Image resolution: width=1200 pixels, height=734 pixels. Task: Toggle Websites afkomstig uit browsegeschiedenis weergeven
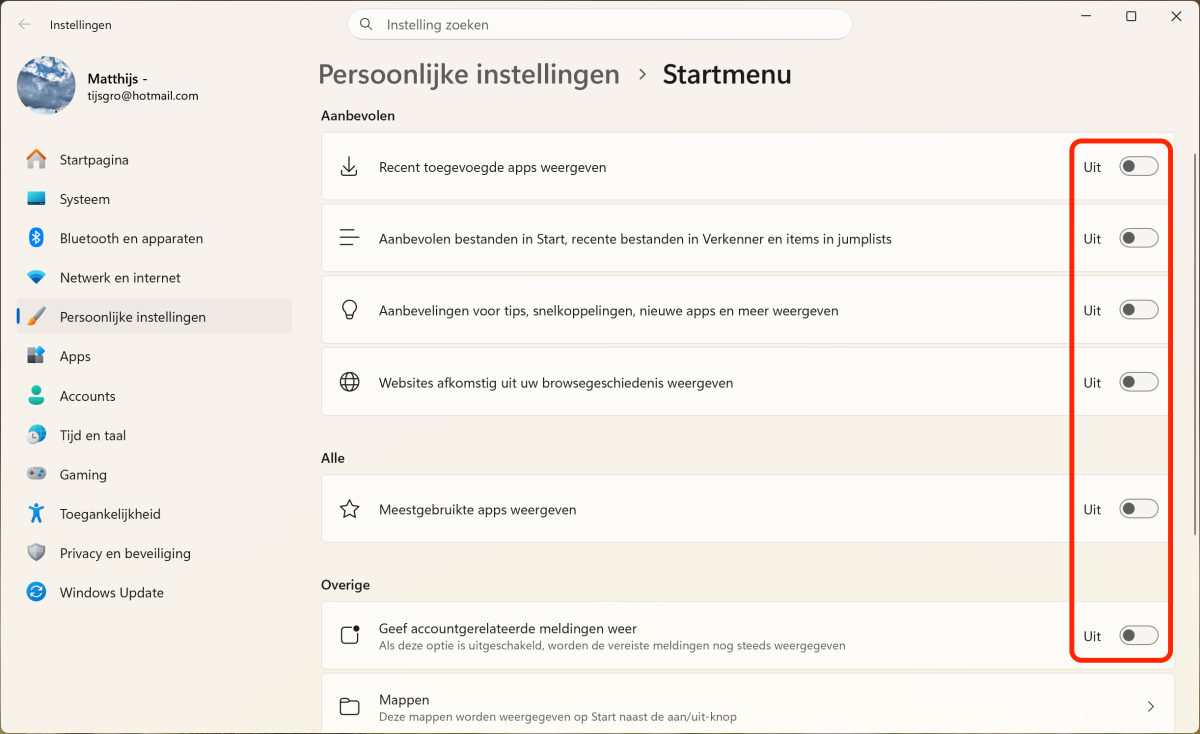(x=1138, y=382)
